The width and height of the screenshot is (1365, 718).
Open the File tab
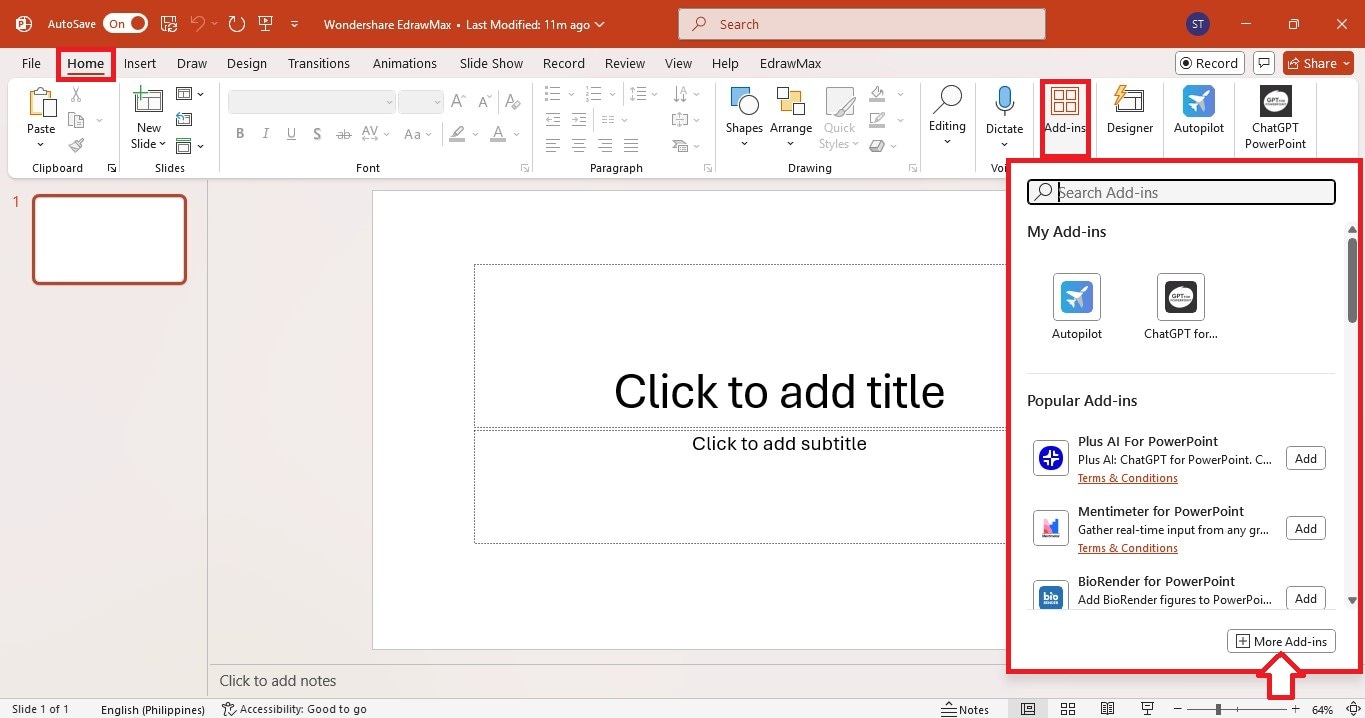[31, 63]
